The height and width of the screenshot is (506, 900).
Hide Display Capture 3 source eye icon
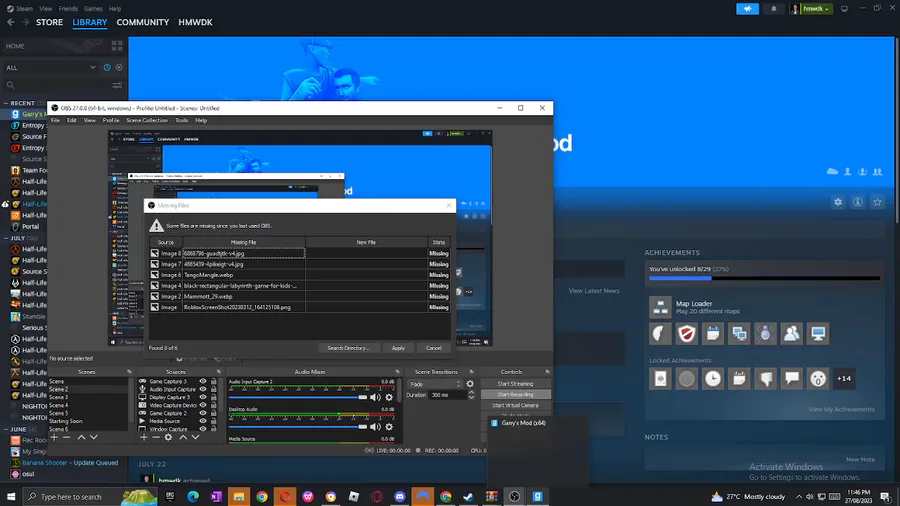203,397
